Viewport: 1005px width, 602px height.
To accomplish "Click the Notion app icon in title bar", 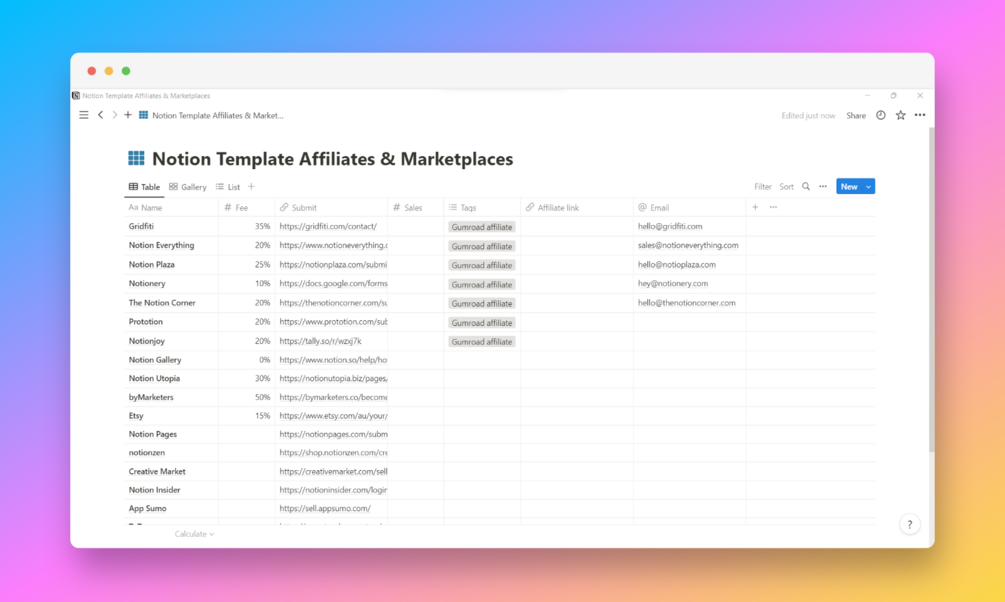I will (x=76, y=96).
